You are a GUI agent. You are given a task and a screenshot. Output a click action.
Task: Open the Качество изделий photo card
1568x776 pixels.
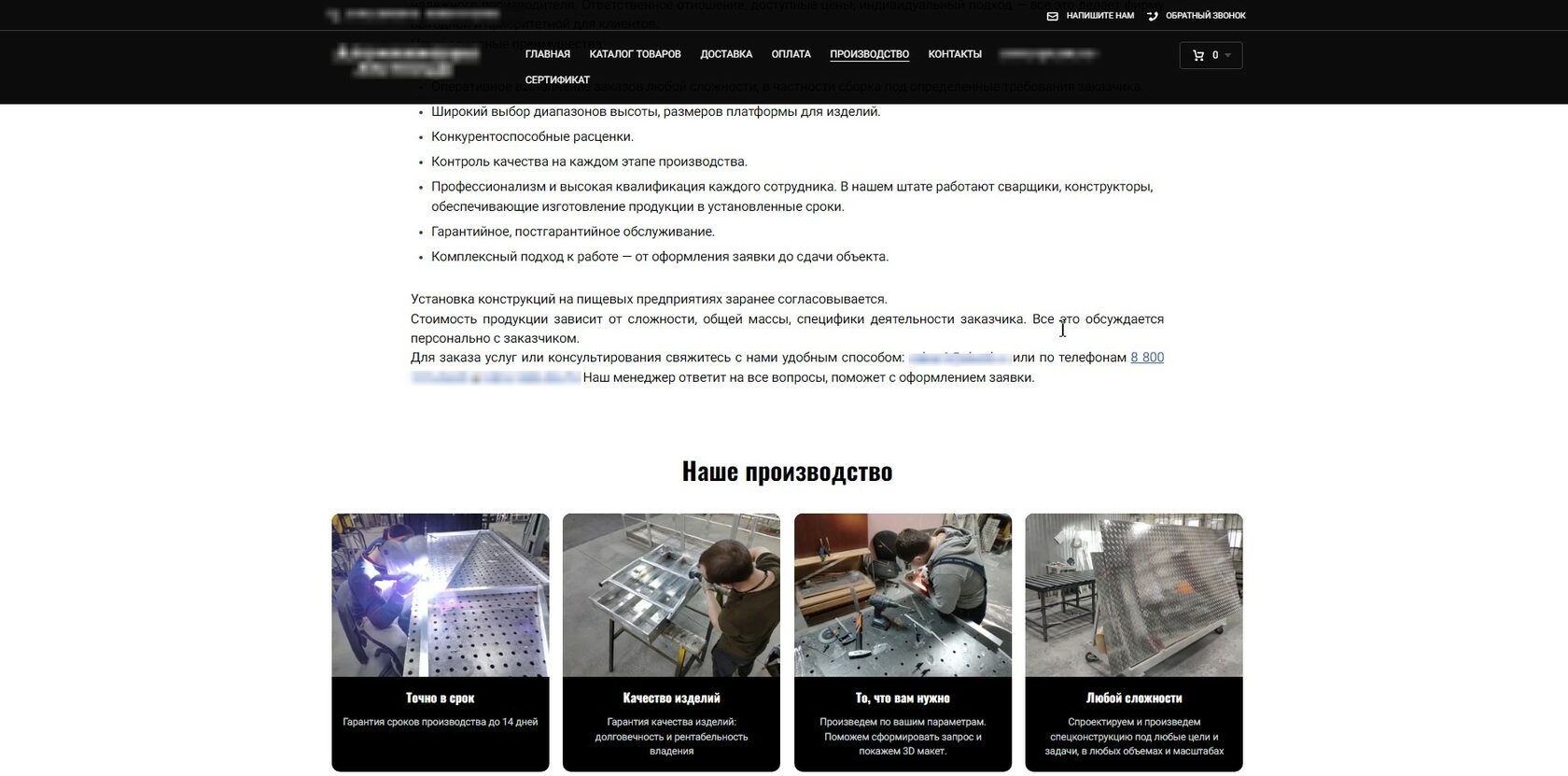(671, 595)
